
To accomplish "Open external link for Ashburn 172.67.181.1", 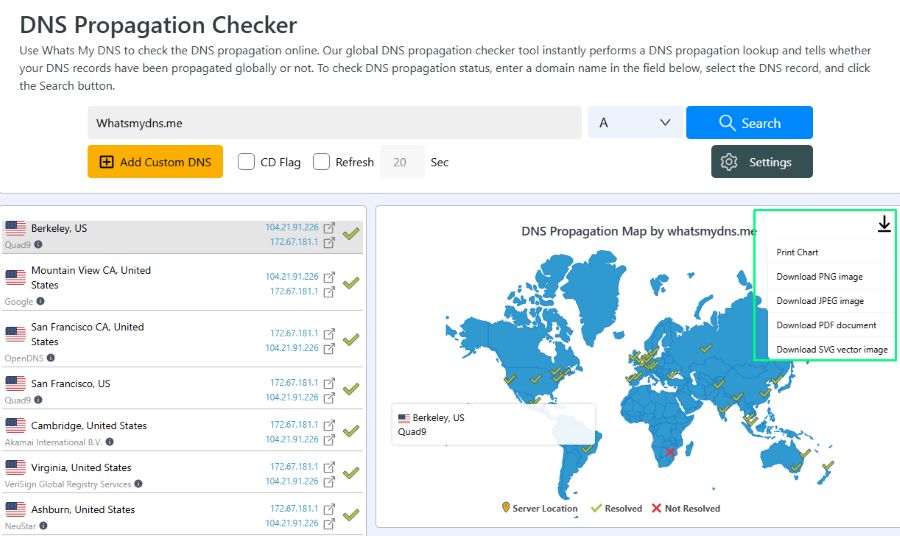I will pyautogui.click(x=329, y=509).
